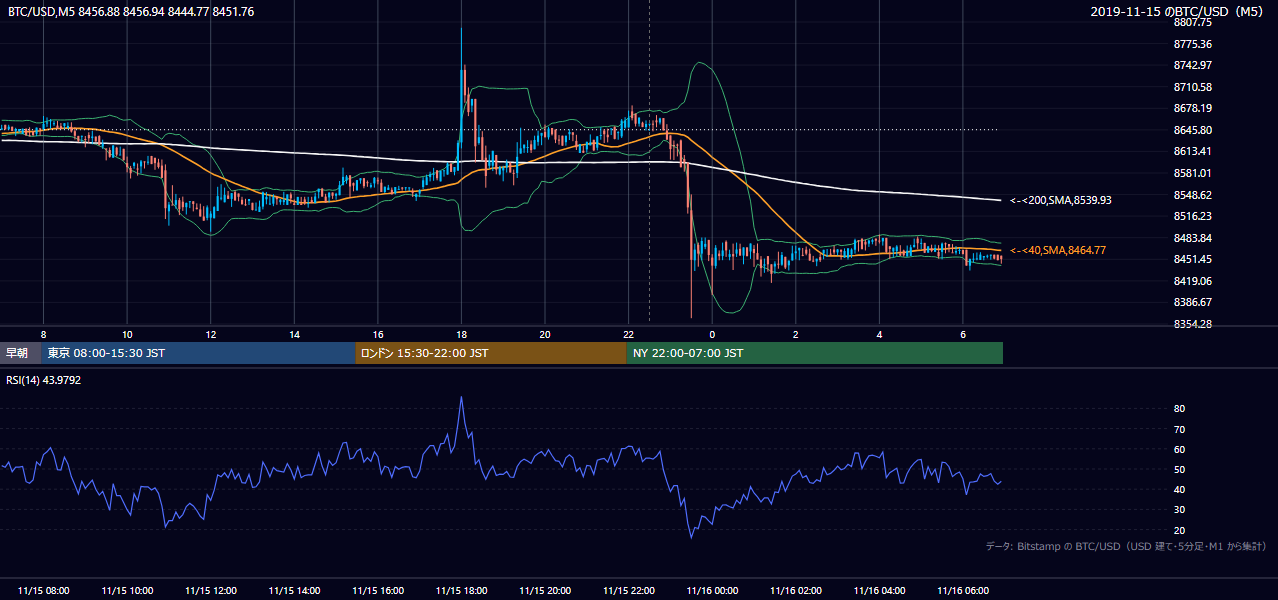Screen dimensions: 1278x600
Task: Click the 11/15 22:00 bottom time label
Action: 628,591
